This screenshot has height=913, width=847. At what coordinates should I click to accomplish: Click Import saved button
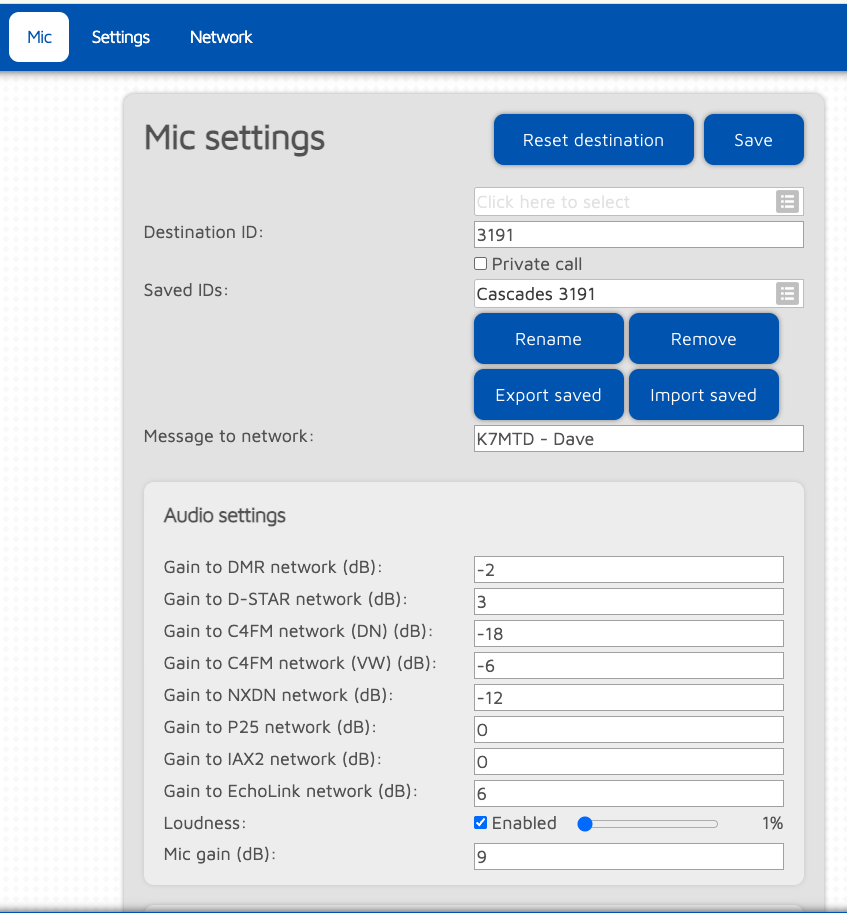click(703, 395)
